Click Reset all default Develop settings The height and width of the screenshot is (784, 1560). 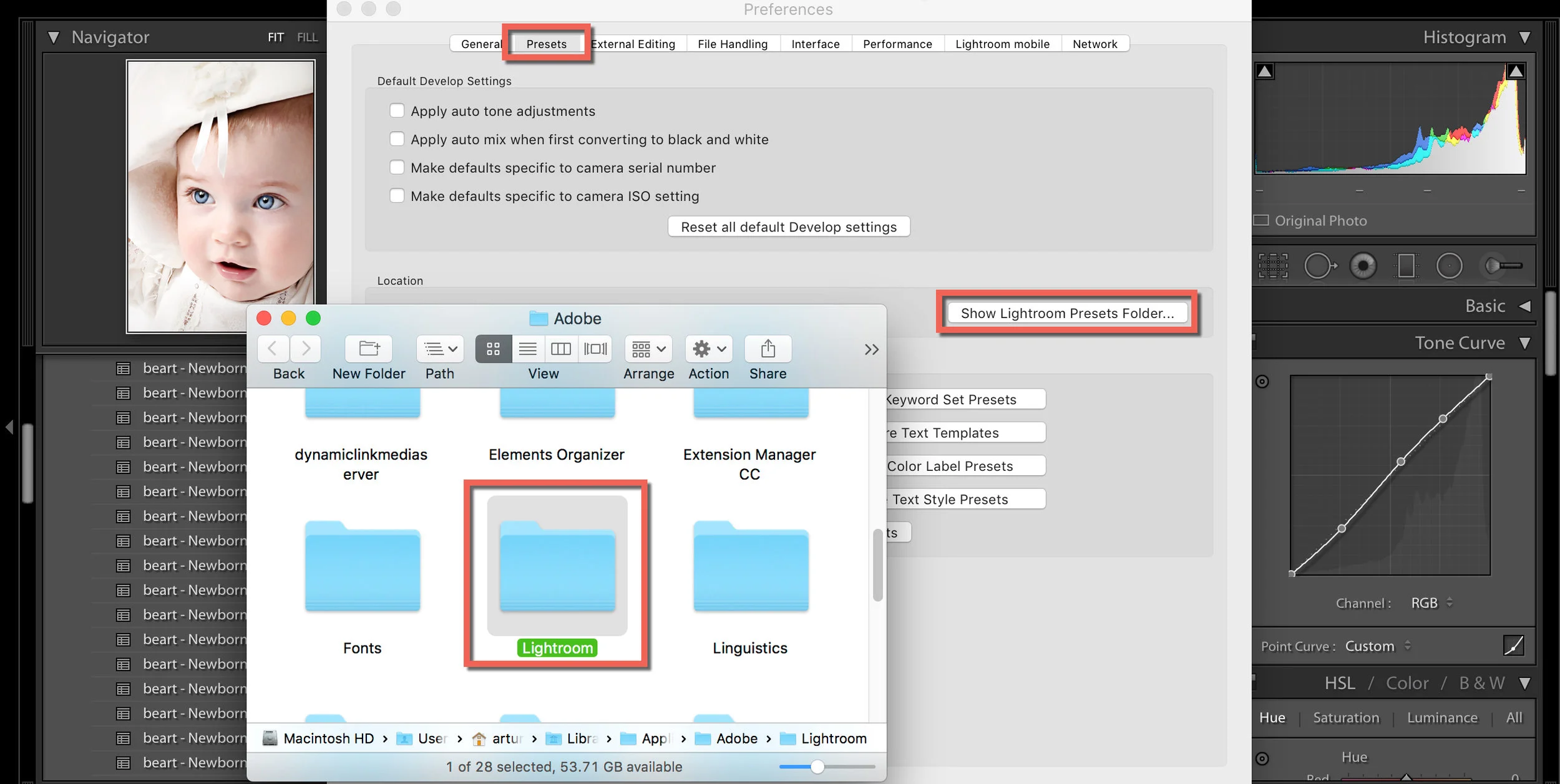pos(788,227)
